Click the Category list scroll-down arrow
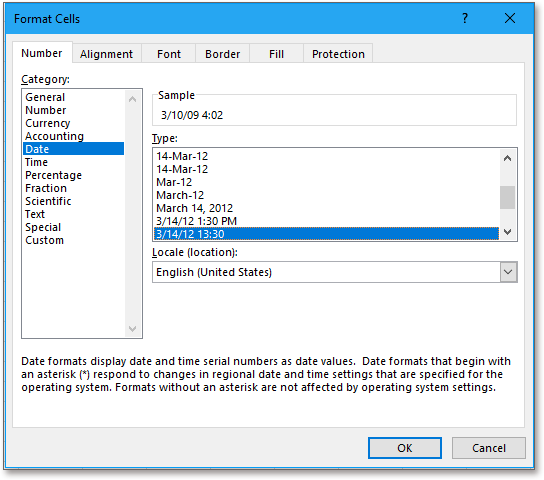544x480 pixels. (132, 328)
